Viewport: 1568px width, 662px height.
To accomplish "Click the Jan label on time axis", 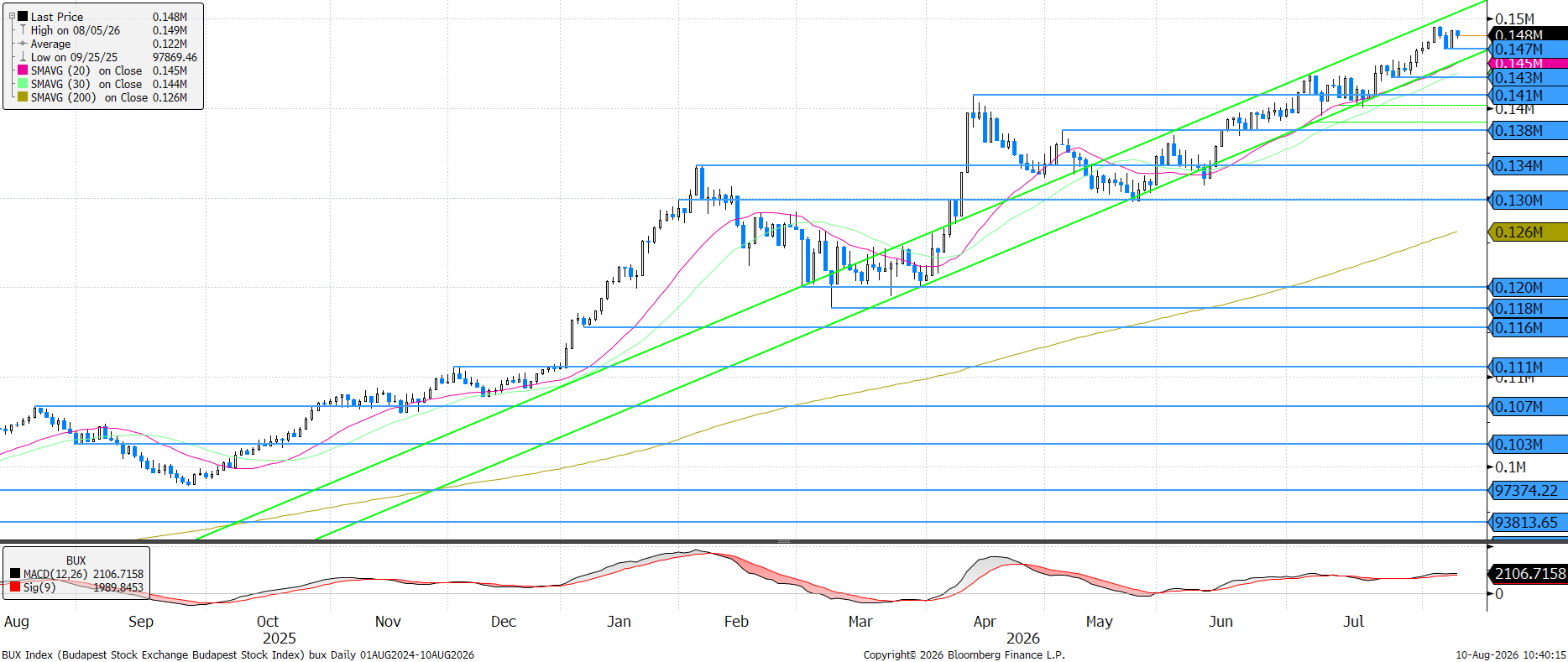I will [619, 622].
